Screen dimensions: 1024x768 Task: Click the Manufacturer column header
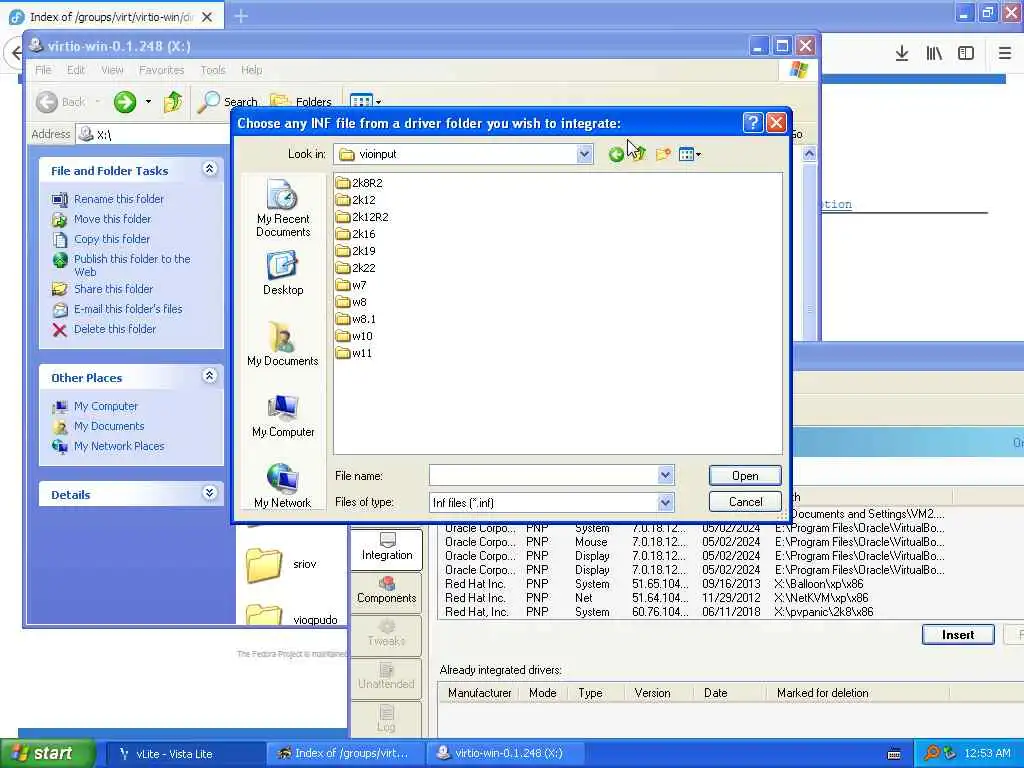(479, 693)
